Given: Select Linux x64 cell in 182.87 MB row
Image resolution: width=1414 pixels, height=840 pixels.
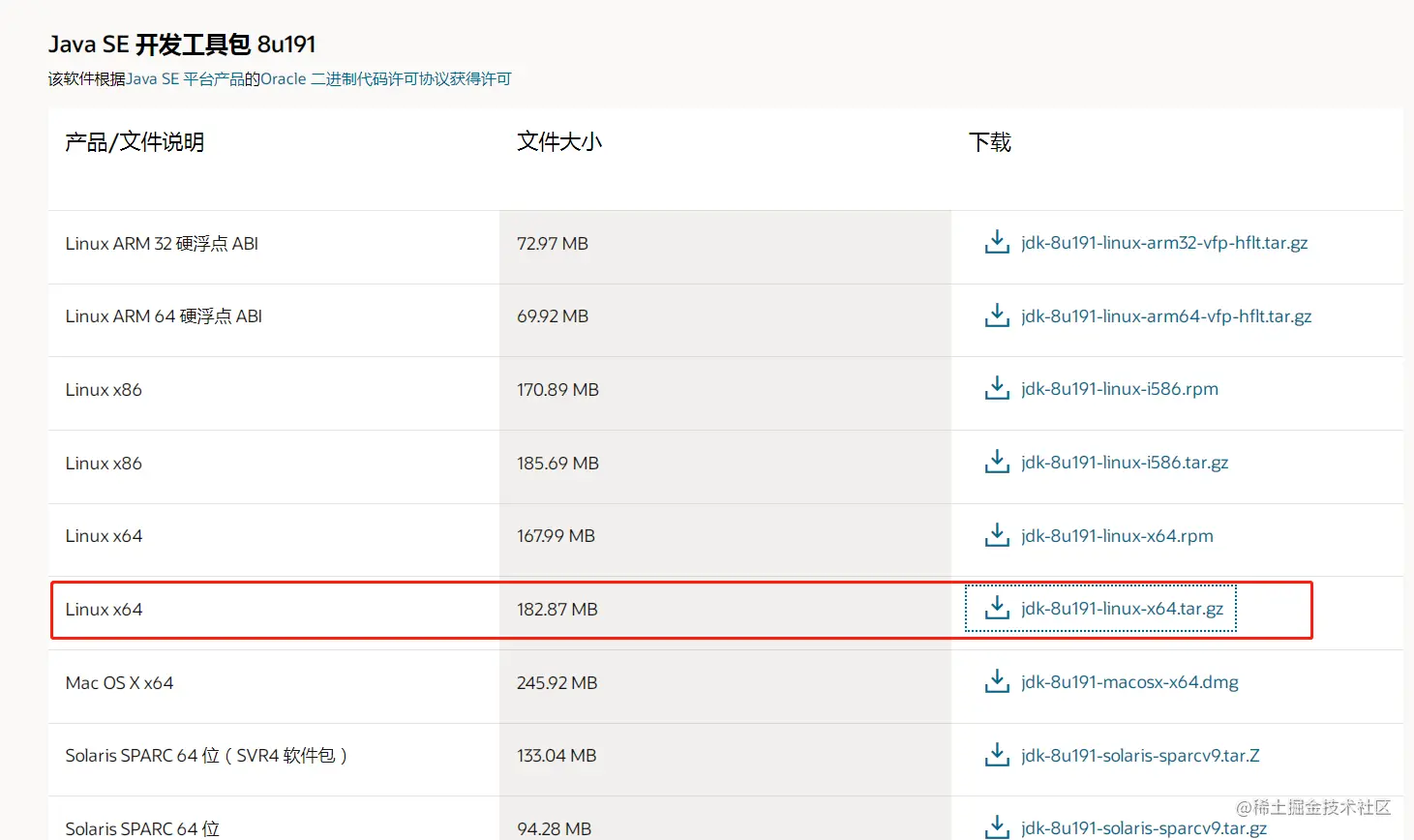Looking at the screenshot, I should [104, 610].
